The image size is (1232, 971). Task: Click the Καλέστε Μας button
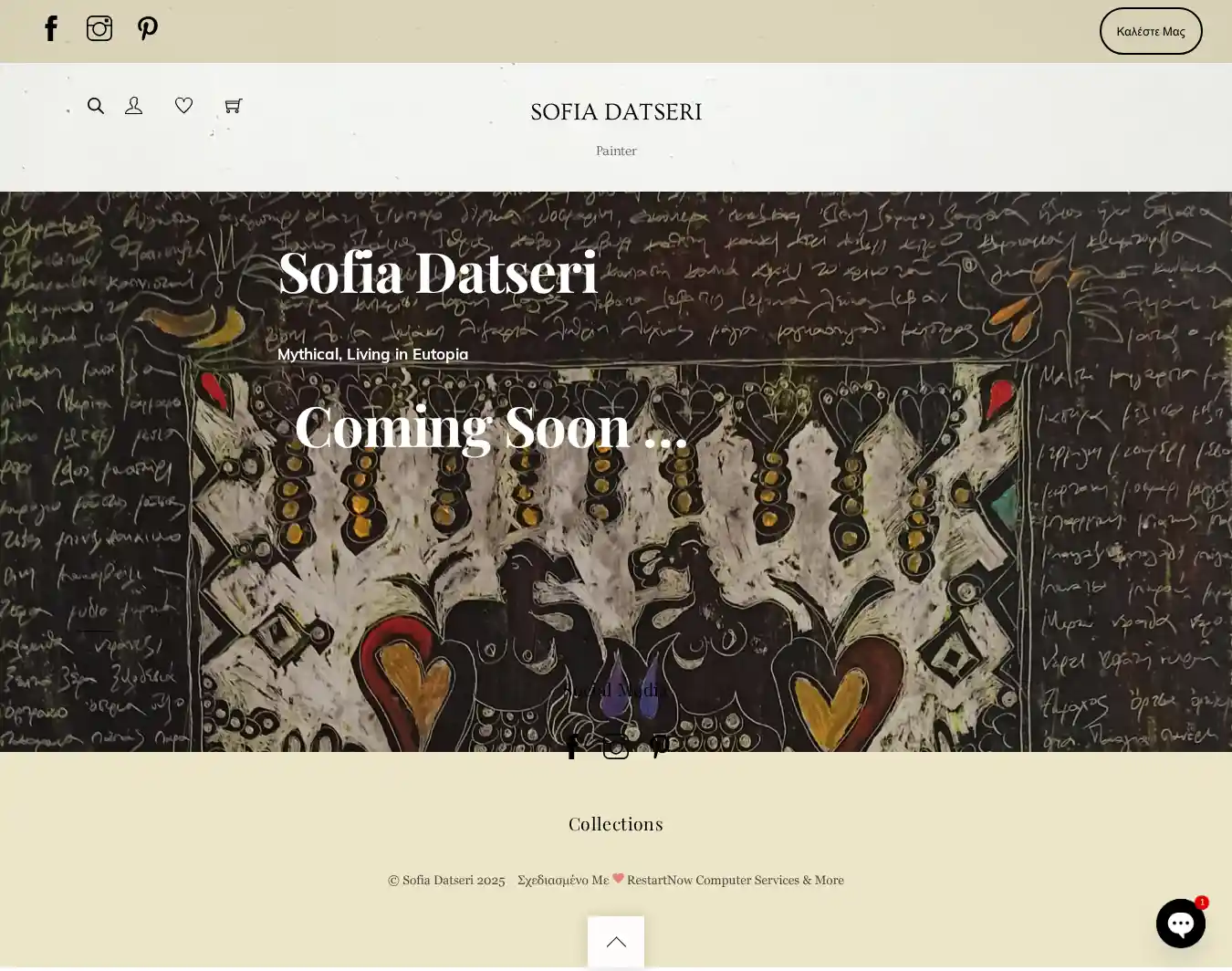pyautogui.click(x=1151, y=31)
